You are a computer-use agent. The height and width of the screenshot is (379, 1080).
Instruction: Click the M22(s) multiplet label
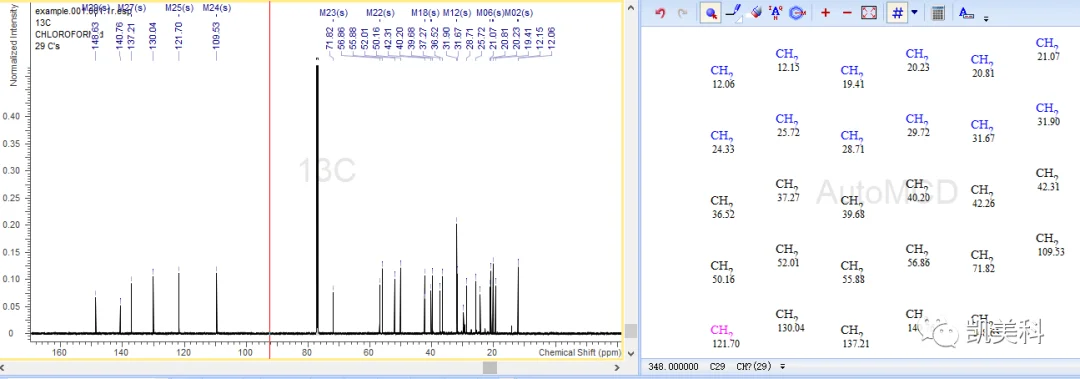pos(380,13)
